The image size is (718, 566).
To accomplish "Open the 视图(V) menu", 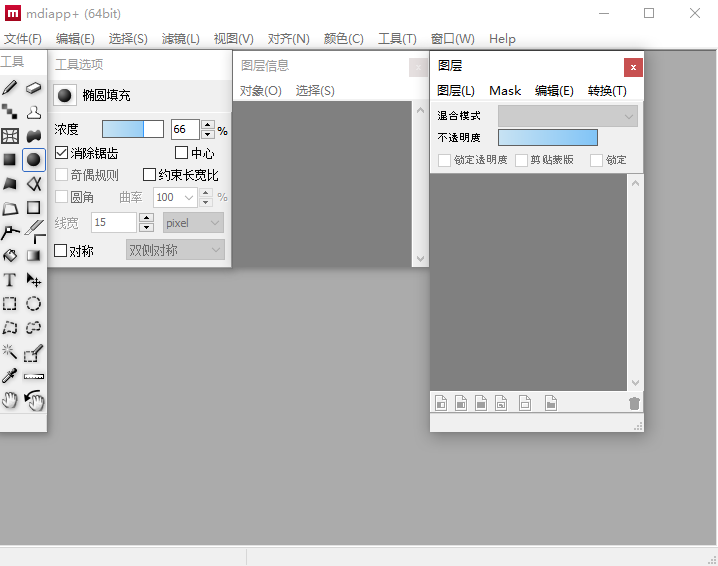I will point(234,39).
